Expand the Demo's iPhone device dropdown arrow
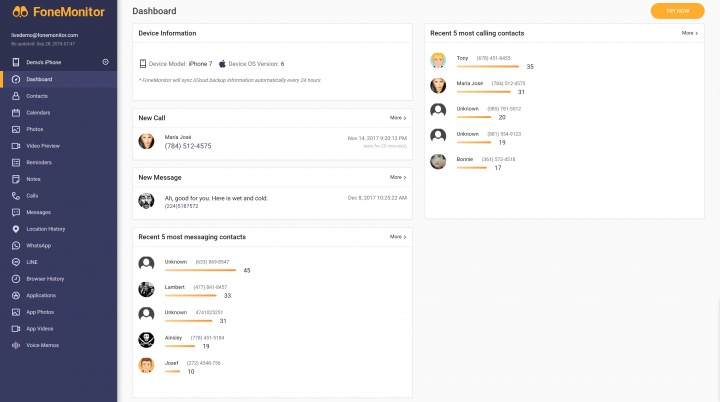Image resolution: width=720 pixels, height=402 pixels. coord(106,62)
